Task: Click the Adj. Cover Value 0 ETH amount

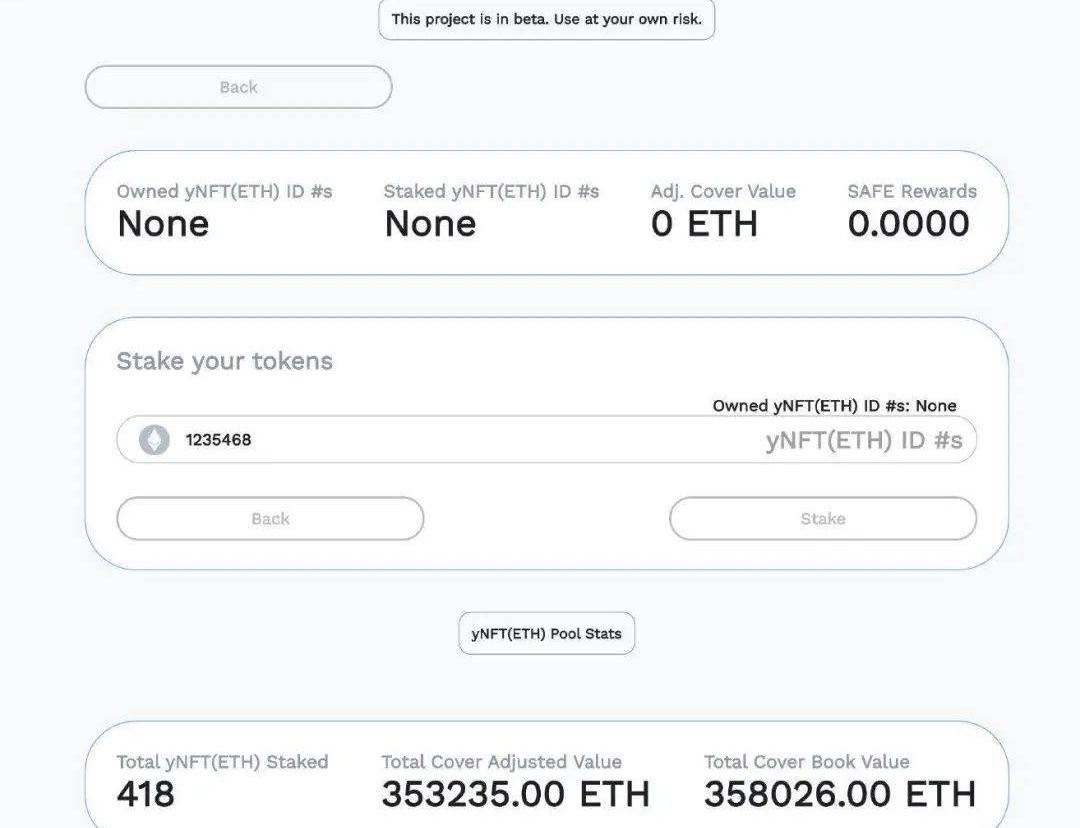Action: 704,224
